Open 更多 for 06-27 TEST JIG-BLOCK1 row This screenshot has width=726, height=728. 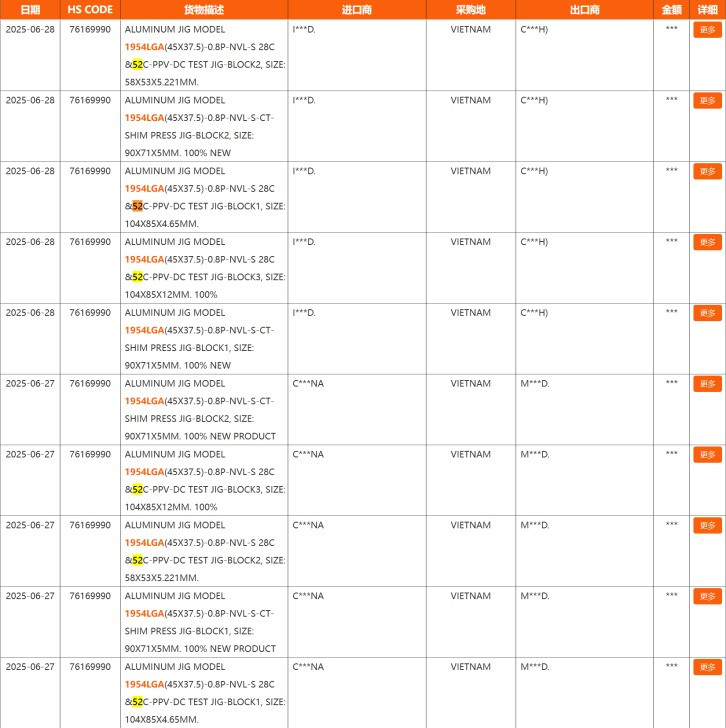tap(707, 667)
